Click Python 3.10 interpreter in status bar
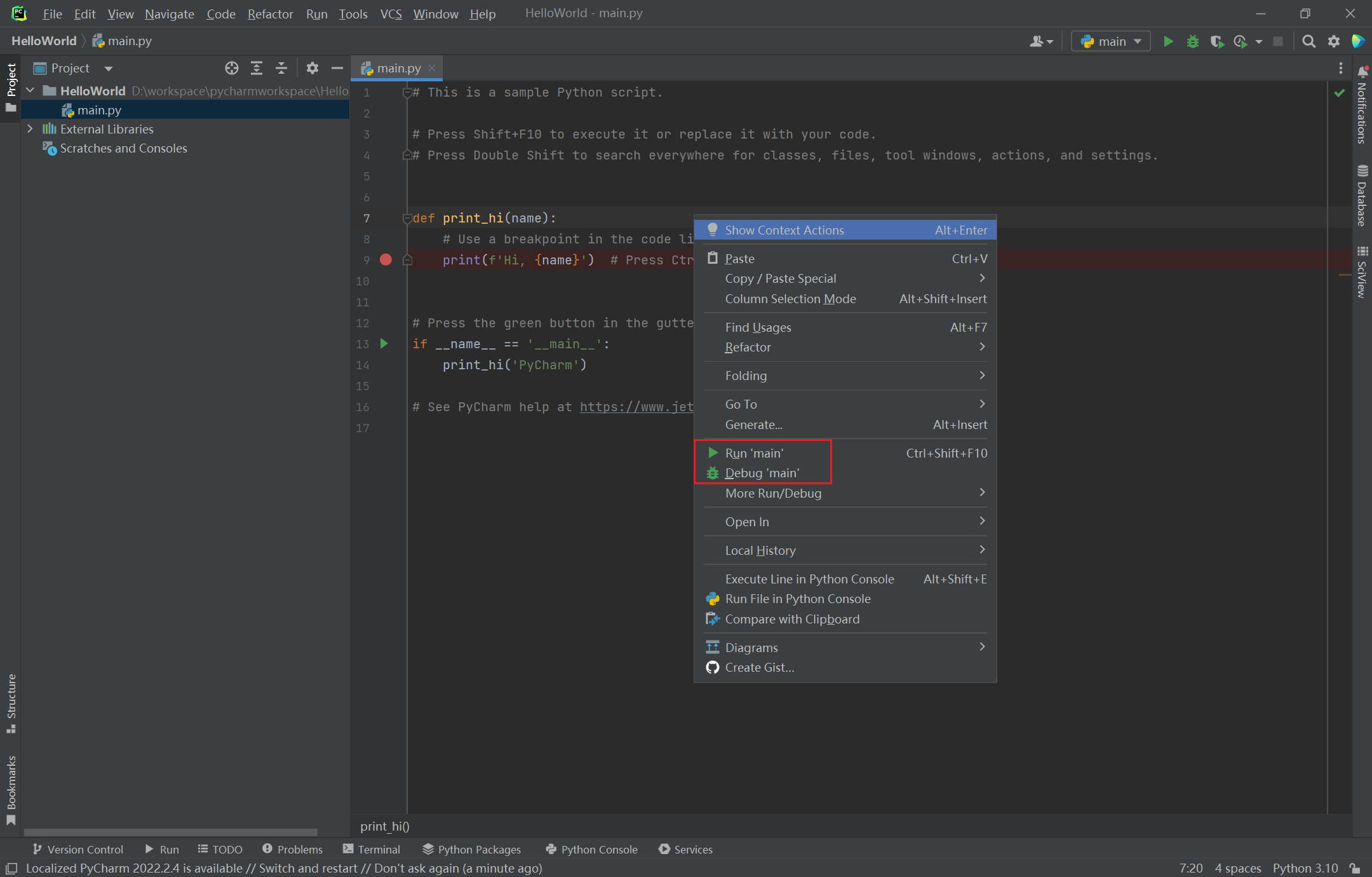Image resolution: width=1372 pixels, height=877 pixels. (x=1305, y=868)
